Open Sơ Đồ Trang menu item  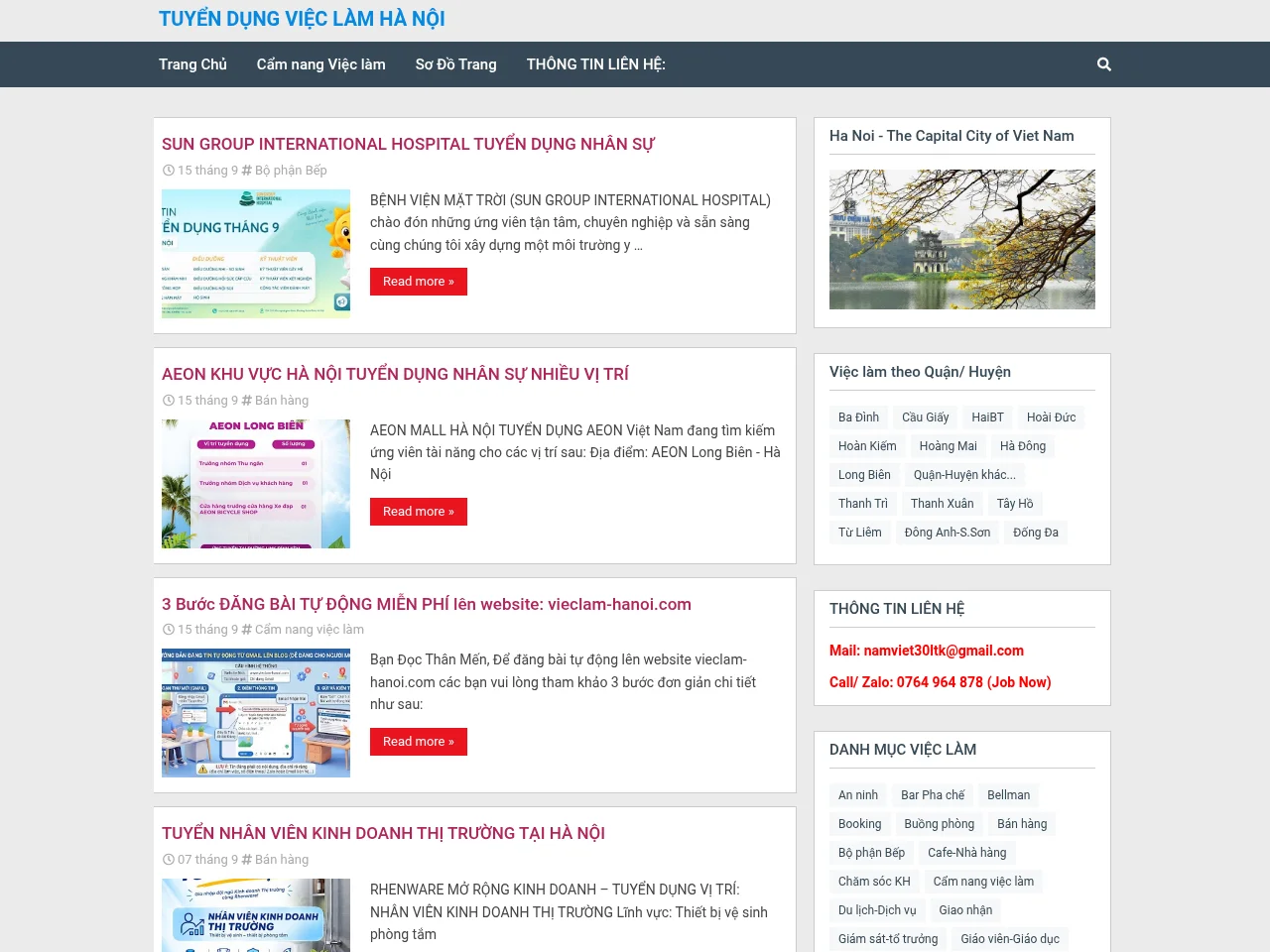[455, 64]
